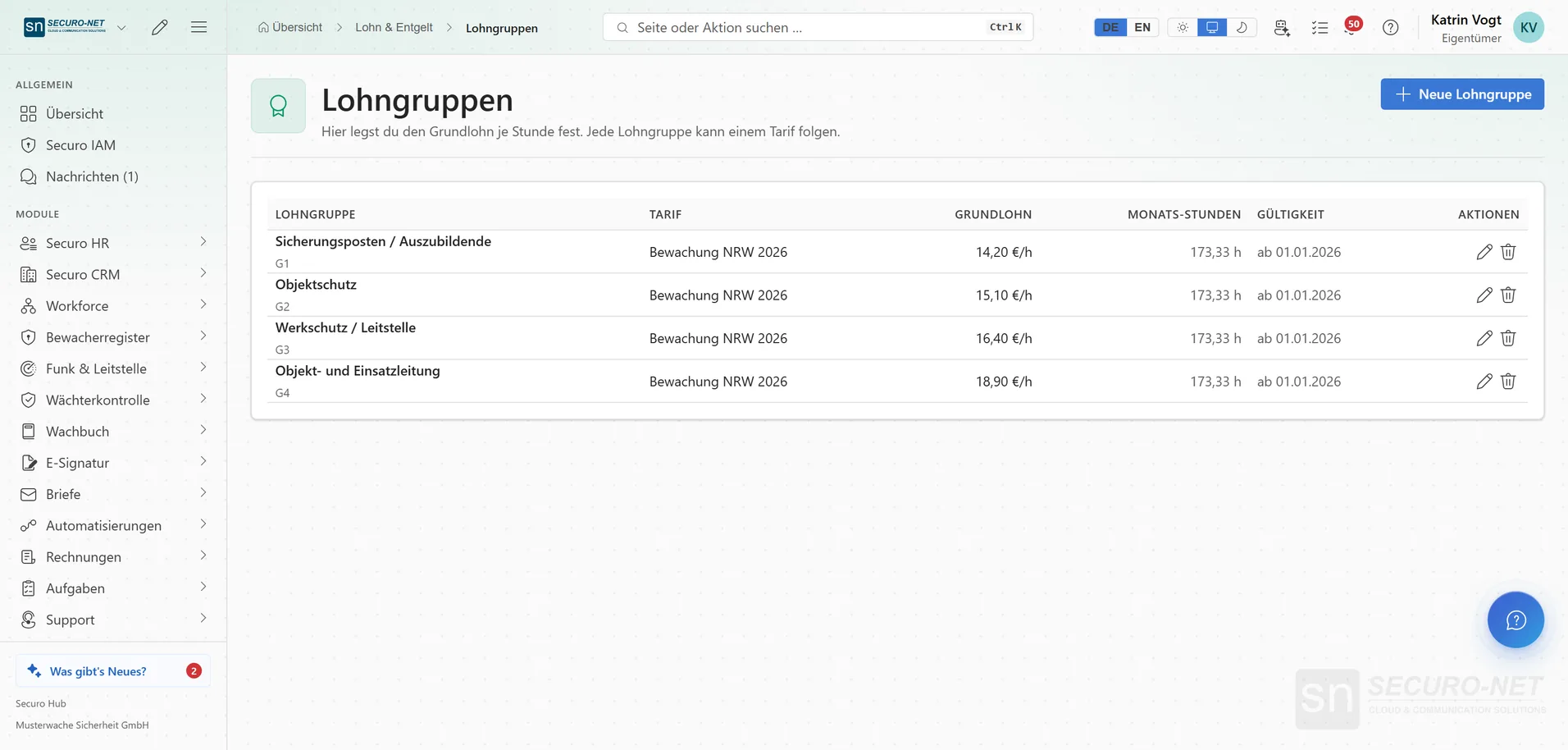Focus the Seite oder Aktion suchen field
Screen dimensions: 1568x750
tap(818, 27)
